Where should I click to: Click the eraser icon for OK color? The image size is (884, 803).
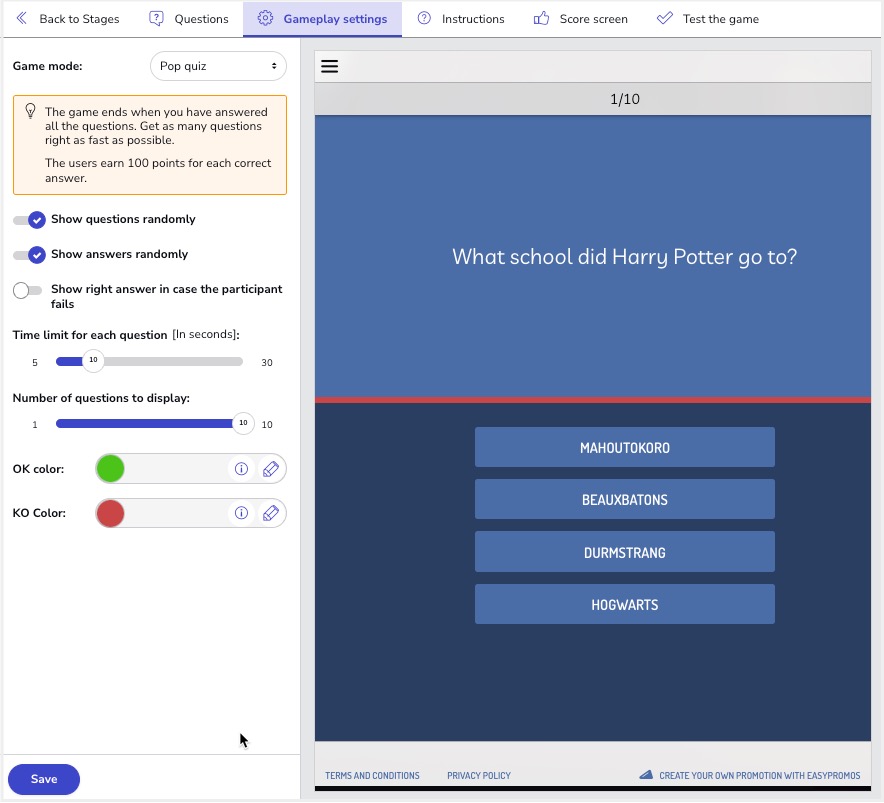[x=271, y=469]
